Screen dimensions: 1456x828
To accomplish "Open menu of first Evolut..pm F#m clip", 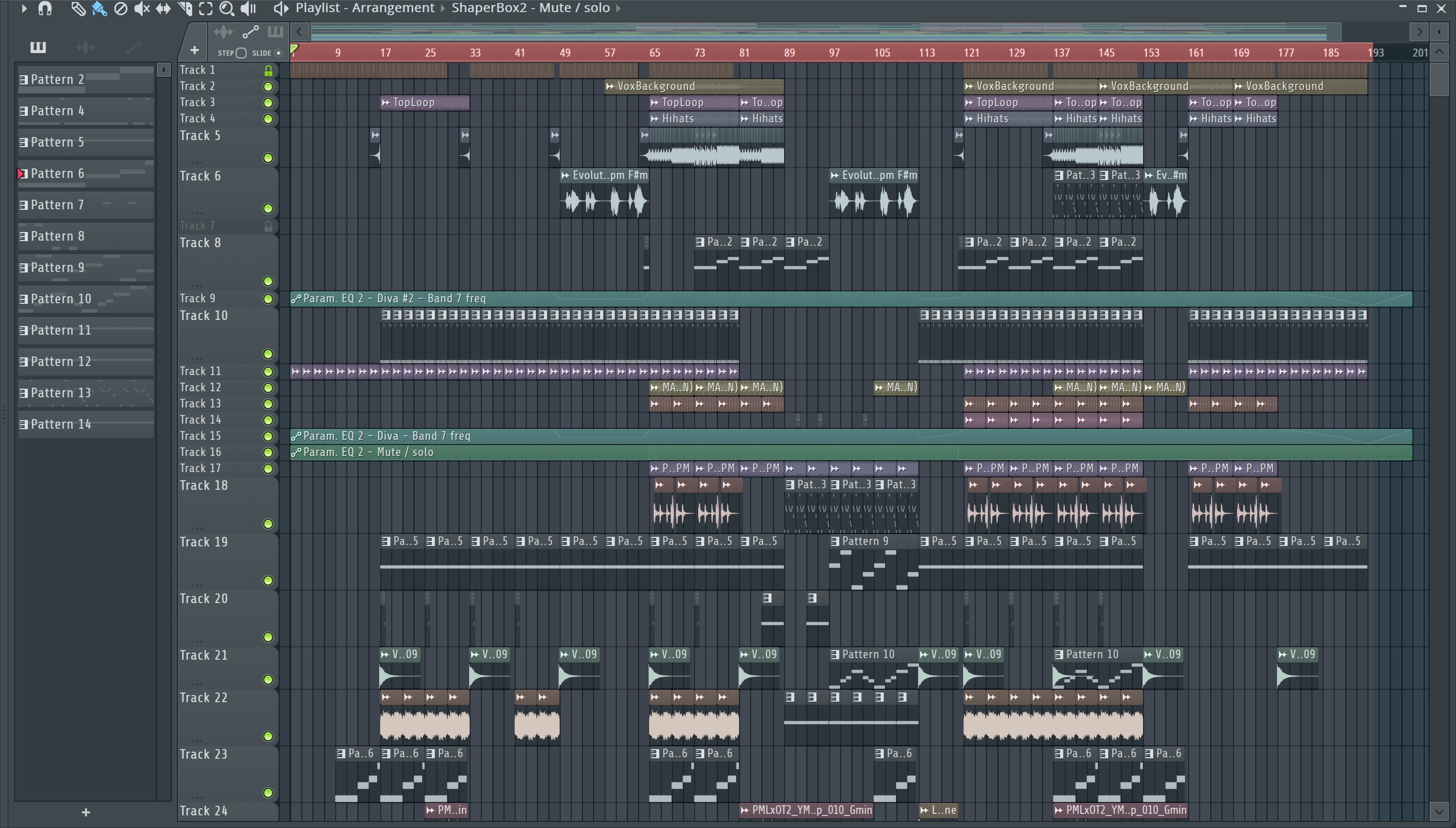I will point(565,176).
